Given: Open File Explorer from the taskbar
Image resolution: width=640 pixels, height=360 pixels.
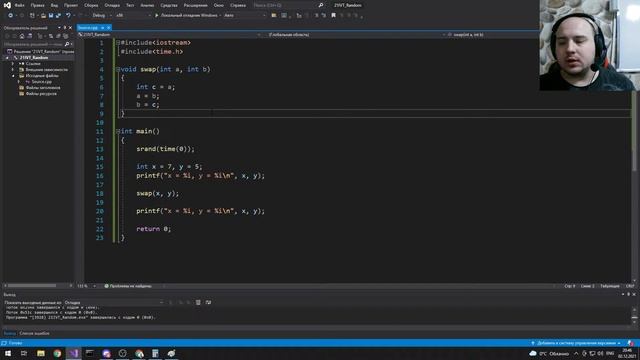Looking at the screenshot, I should 41,353.
